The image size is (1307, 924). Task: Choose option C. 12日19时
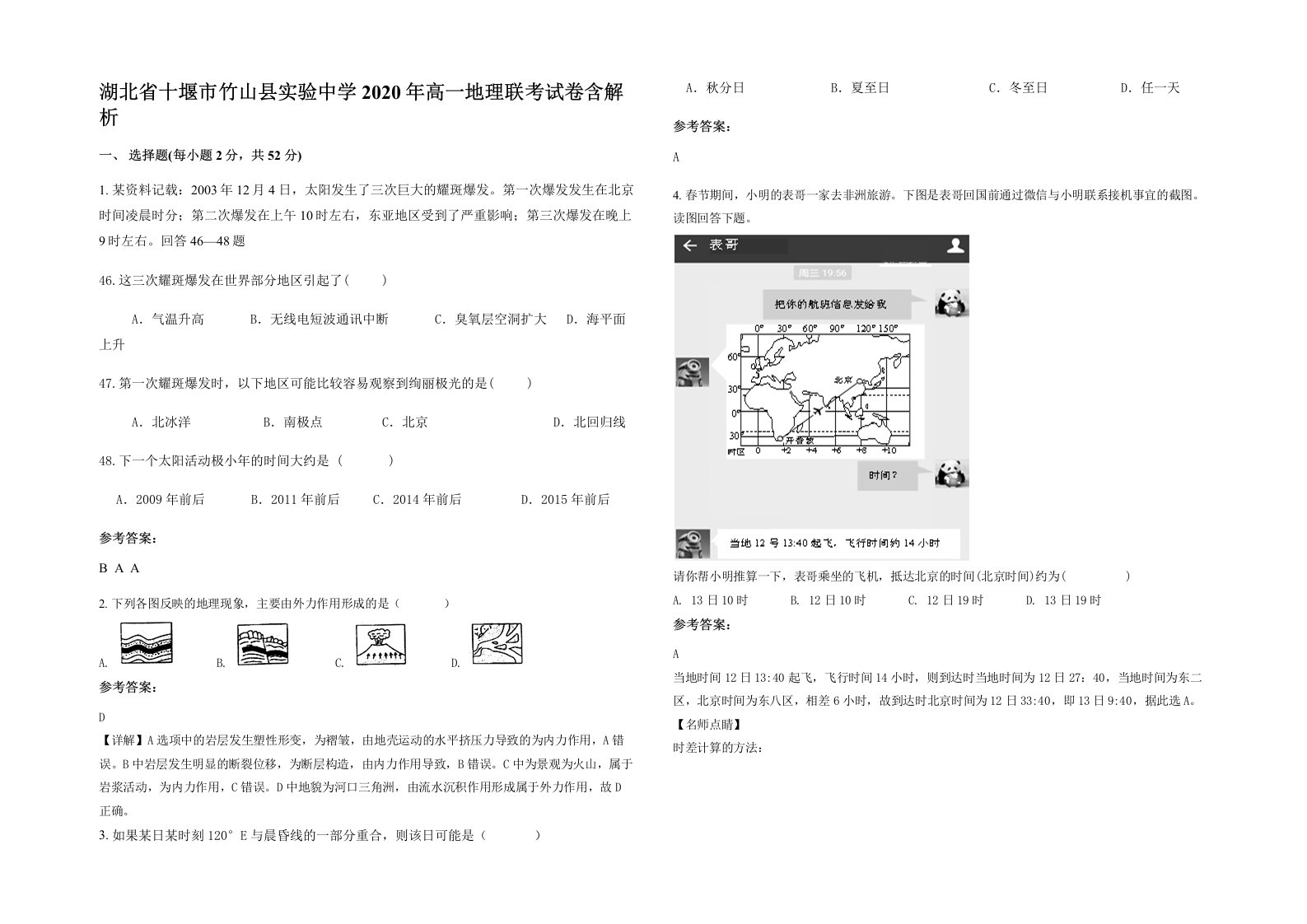pyautogui.click(x=946, y=600)
